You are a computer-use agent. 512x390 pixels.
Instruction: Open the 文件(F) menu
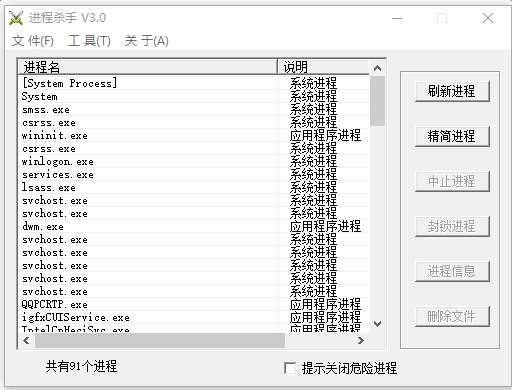coord(33,41)
